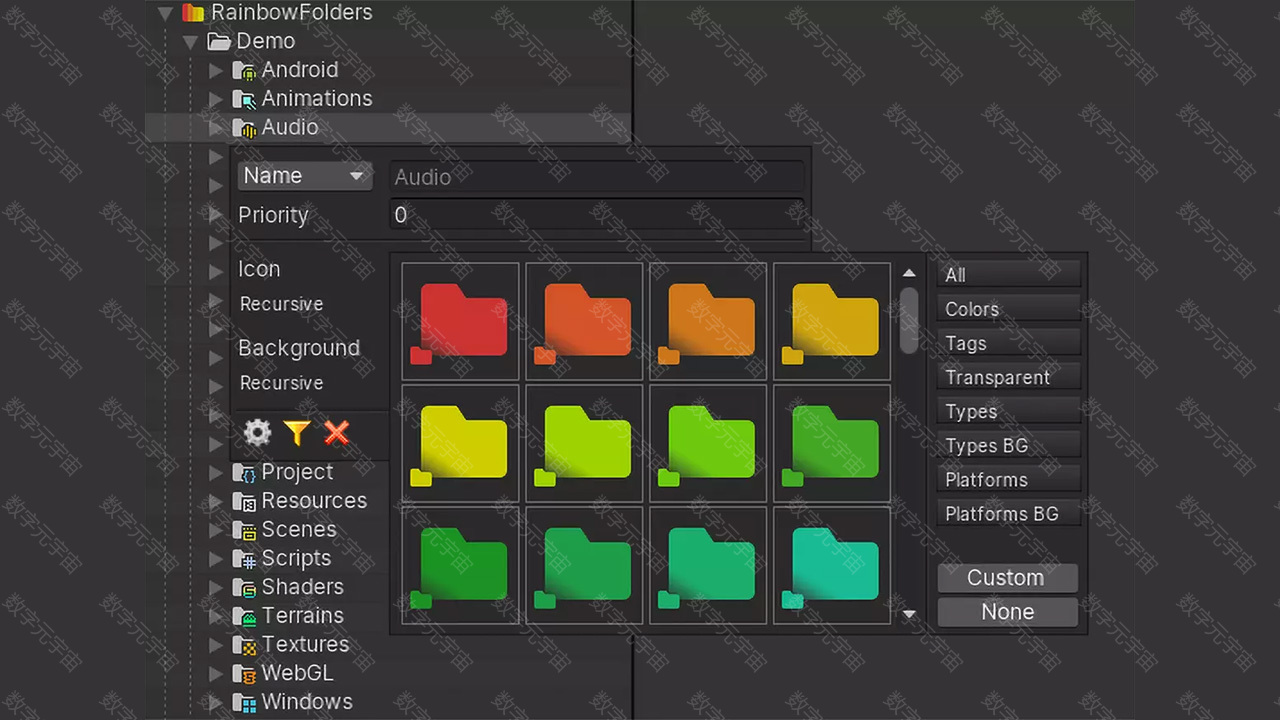Show All icons category

point(1009,274)
